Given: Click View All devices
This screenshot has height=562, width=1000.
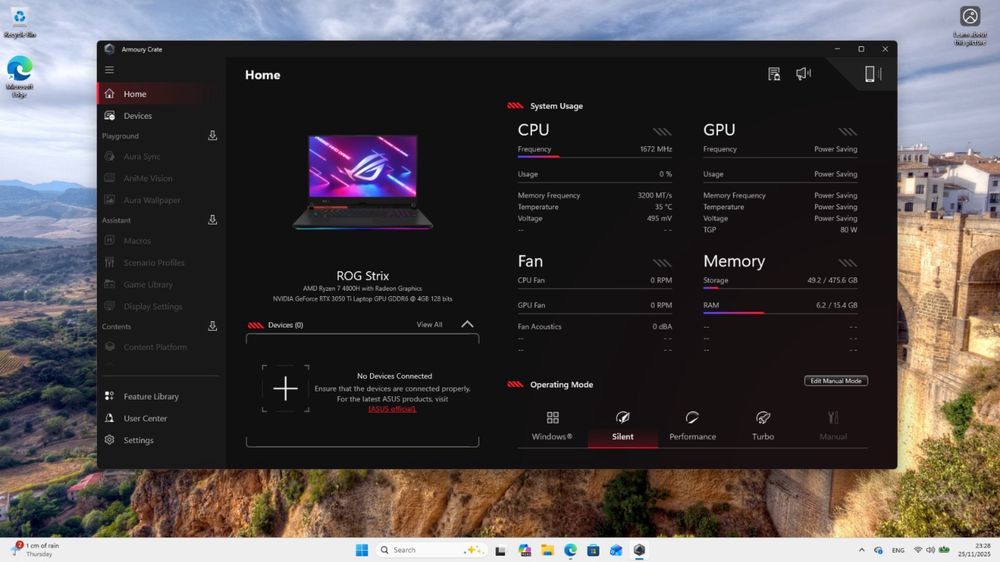Looking at the screenshot, I should pyautogui.click(x=429, y=325).
